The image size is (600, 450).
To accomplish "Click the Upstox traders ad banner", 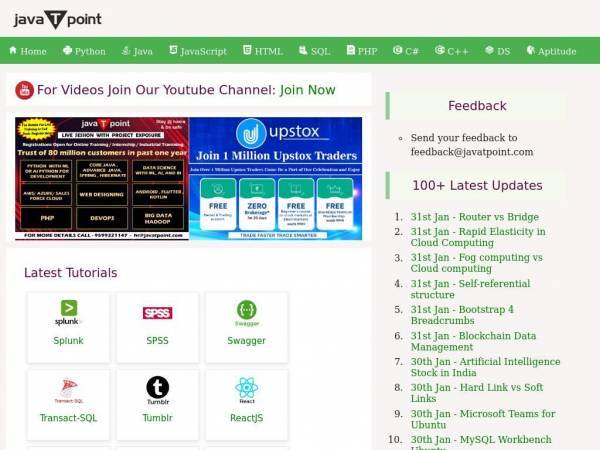I will 276,179.
